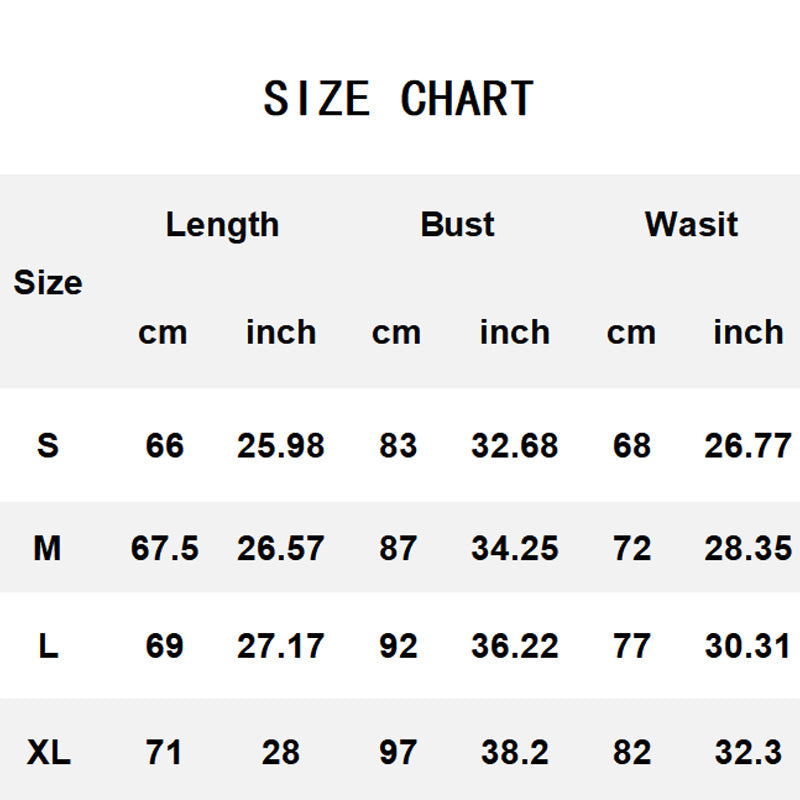Screen dimensions: 800x800
Task: Click the 67.5 length cm value
Action: point(164,548)
